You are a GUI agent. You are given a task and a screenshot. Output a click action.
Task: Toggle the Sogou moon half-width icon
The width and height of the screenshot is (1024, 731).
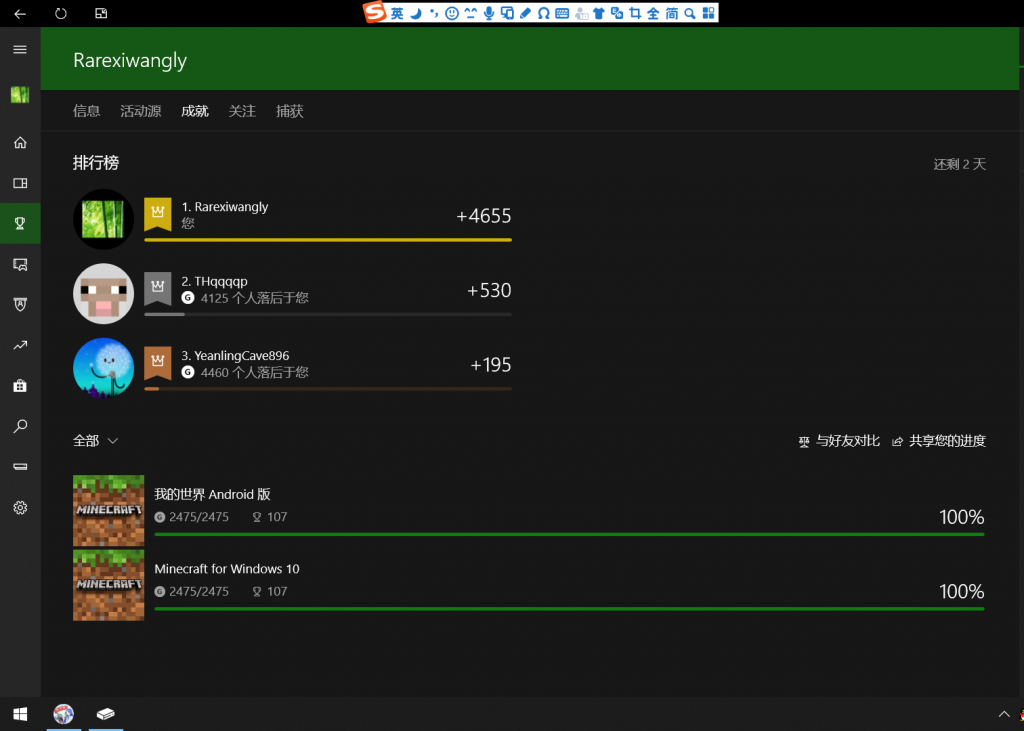click(415, 13)
